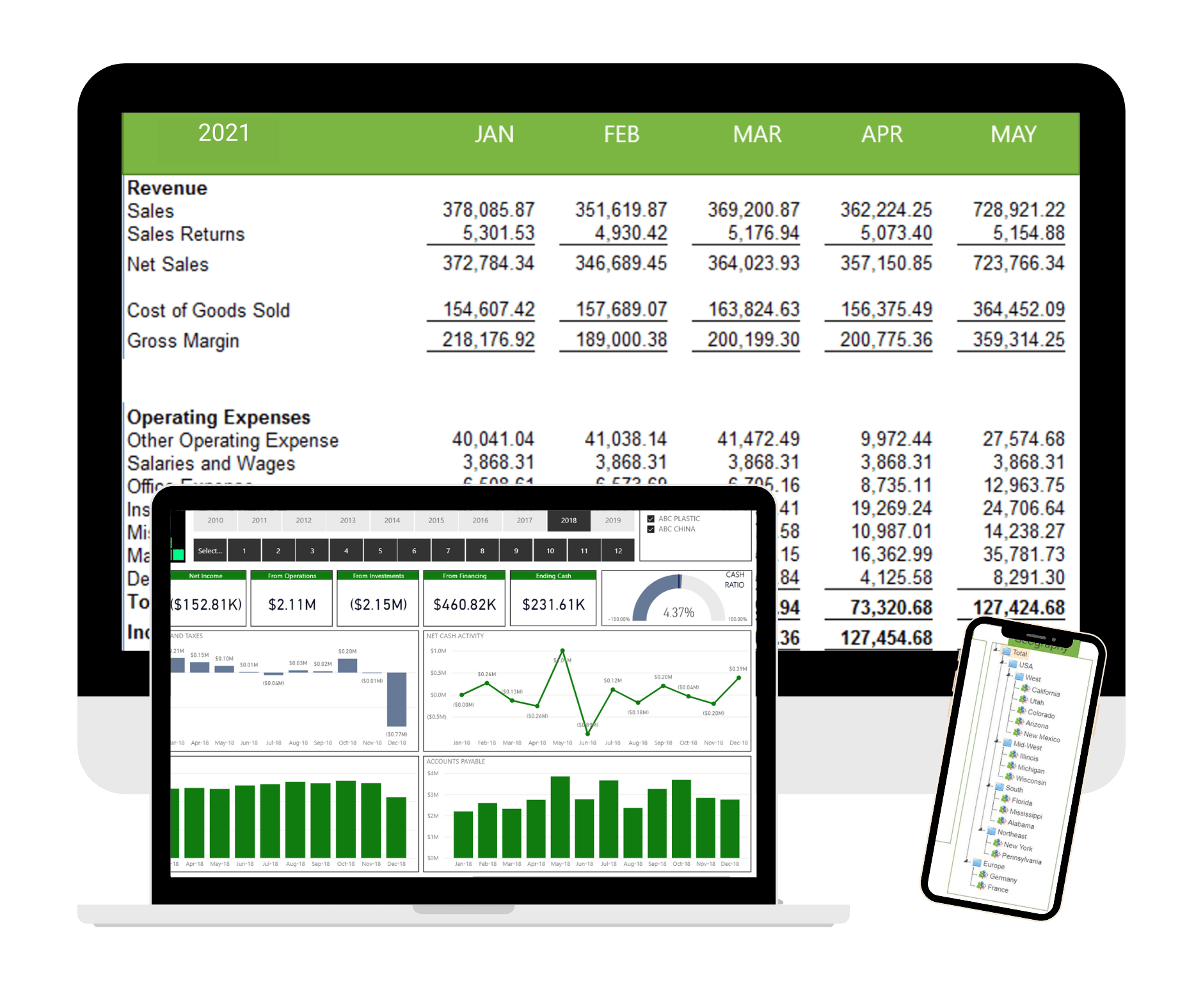This screenshot has width=1203, height=1008.
Task: Select month 11 button
Action: [x=584, y=551]
